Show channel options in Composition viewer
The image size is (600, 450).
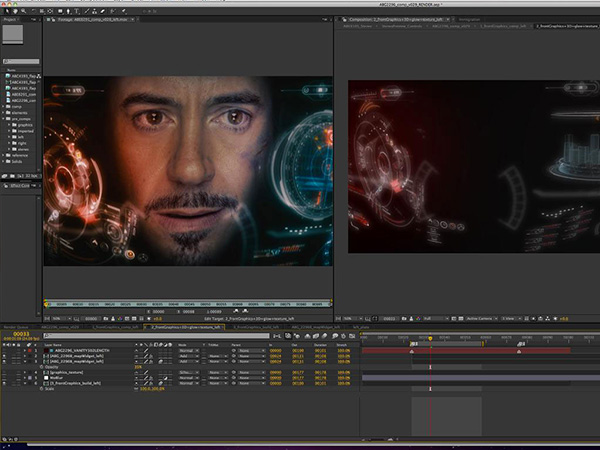[419, 318]
